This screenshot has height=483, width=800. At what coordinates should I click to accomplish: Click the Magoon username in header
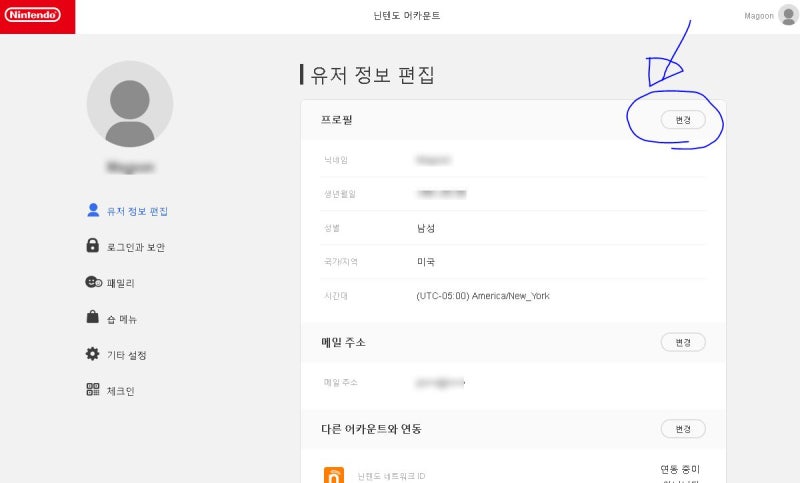(x=759, y=16)
